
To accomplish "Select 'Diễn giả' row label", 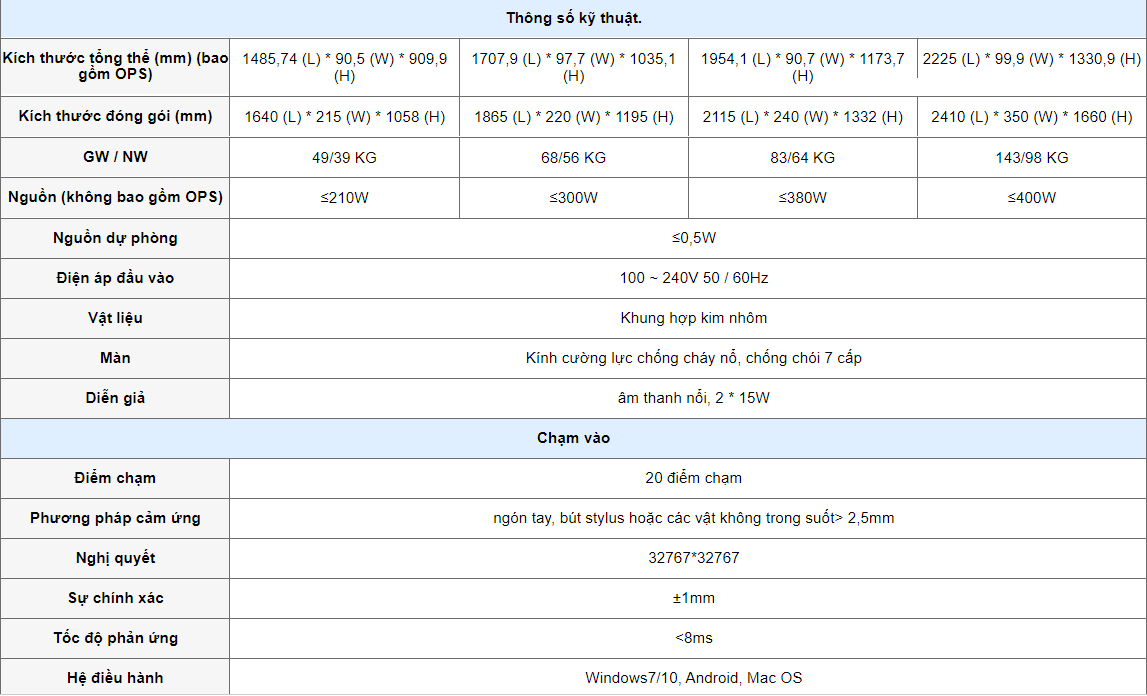I will click(x=115, y=398).
